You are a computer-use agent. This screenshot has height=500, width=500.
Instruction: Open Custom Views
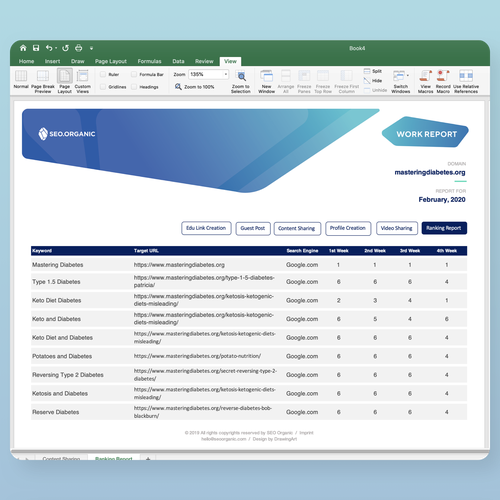pyautogui.click(x=82, y=81)
